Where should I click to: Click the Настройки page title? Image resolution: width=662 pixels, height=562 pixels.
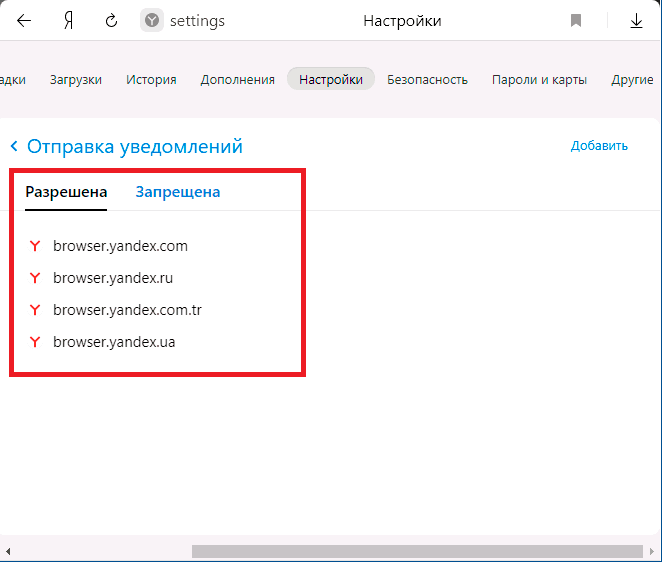click(x=402, y=21)
